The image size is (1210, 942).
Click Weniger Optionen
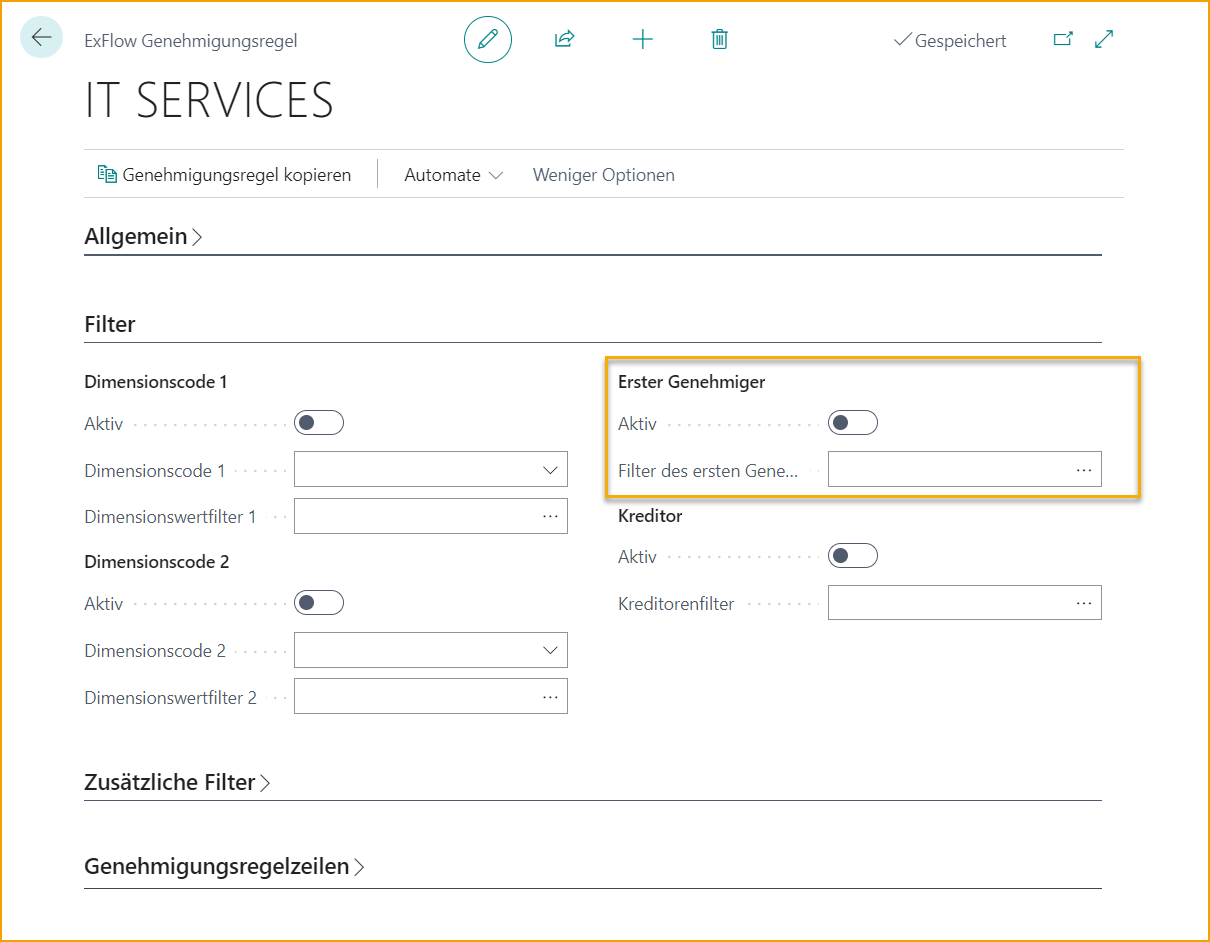coord(603,174)
